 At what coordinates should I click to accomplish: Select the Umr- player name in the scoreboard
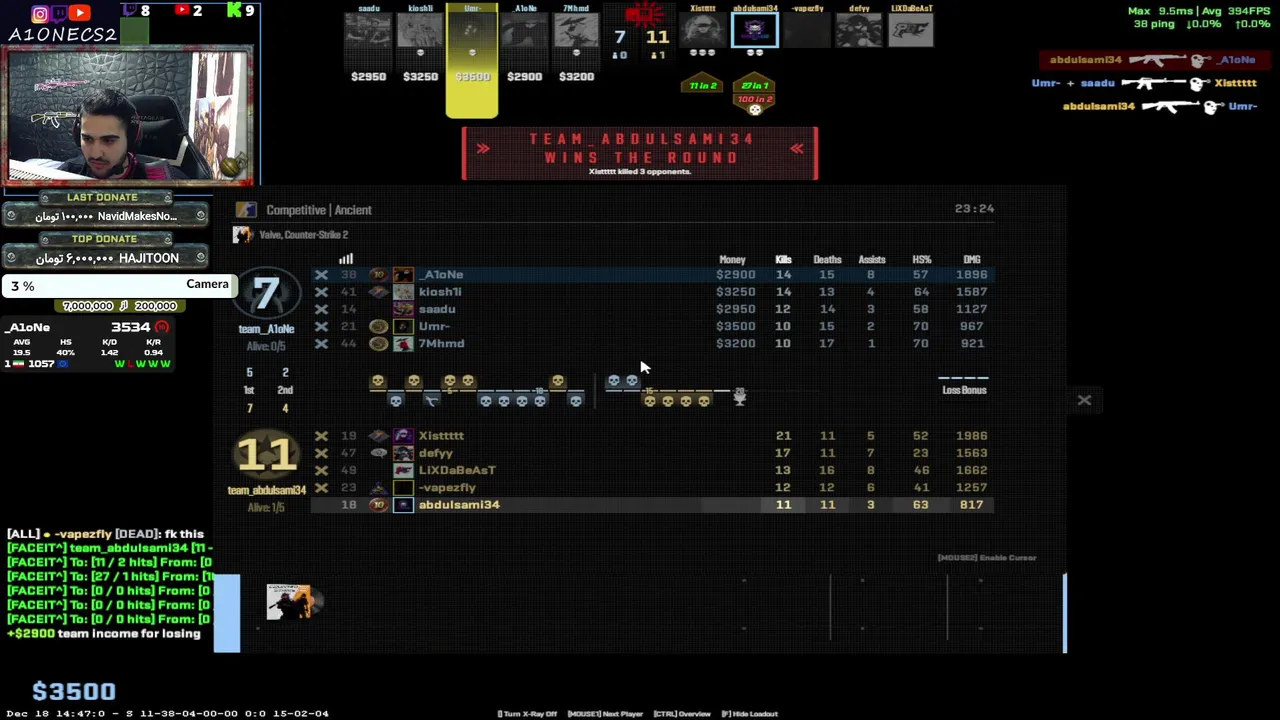[x=434, y=327]
